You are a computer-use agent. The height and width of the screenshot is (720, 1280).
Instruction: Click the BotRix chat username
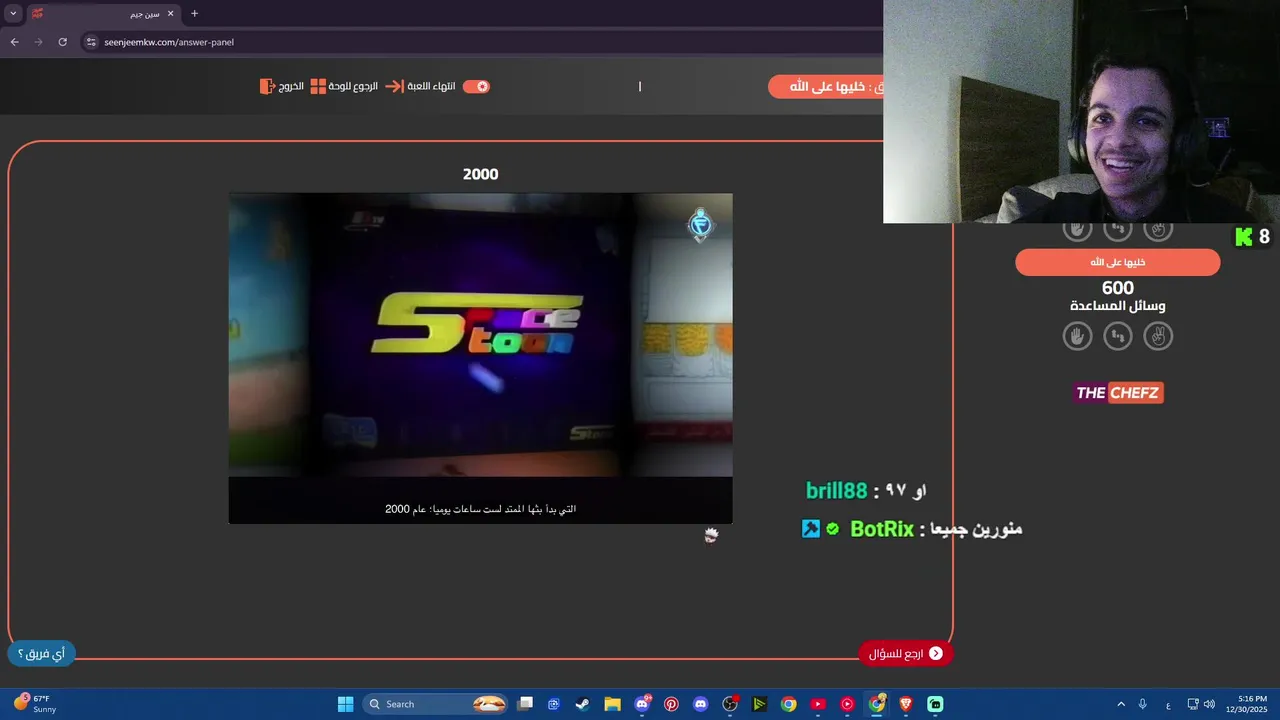(882, 529)
